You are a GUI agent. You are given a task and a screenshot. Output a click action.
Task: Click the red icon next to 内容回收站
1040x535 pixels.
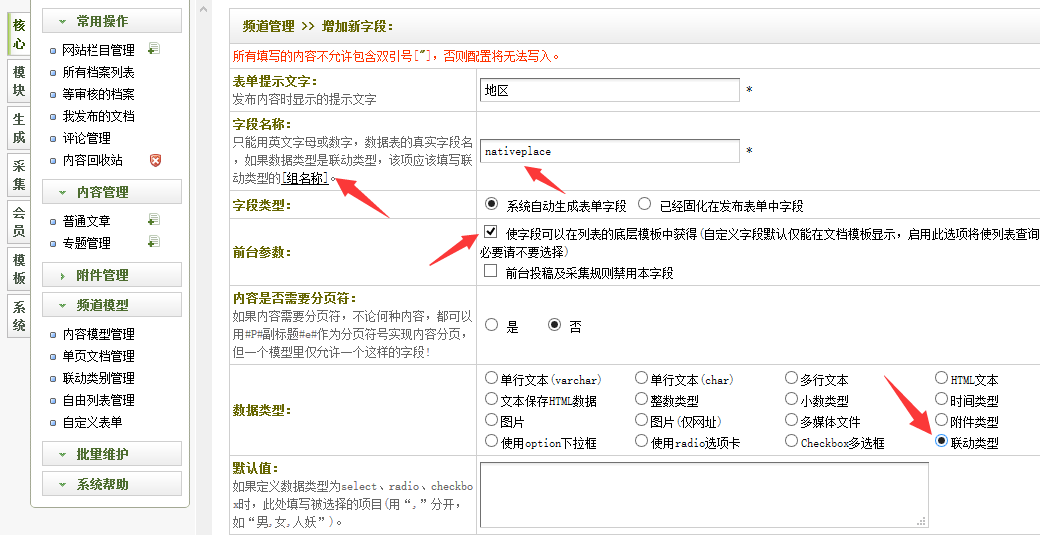point(155,160)
